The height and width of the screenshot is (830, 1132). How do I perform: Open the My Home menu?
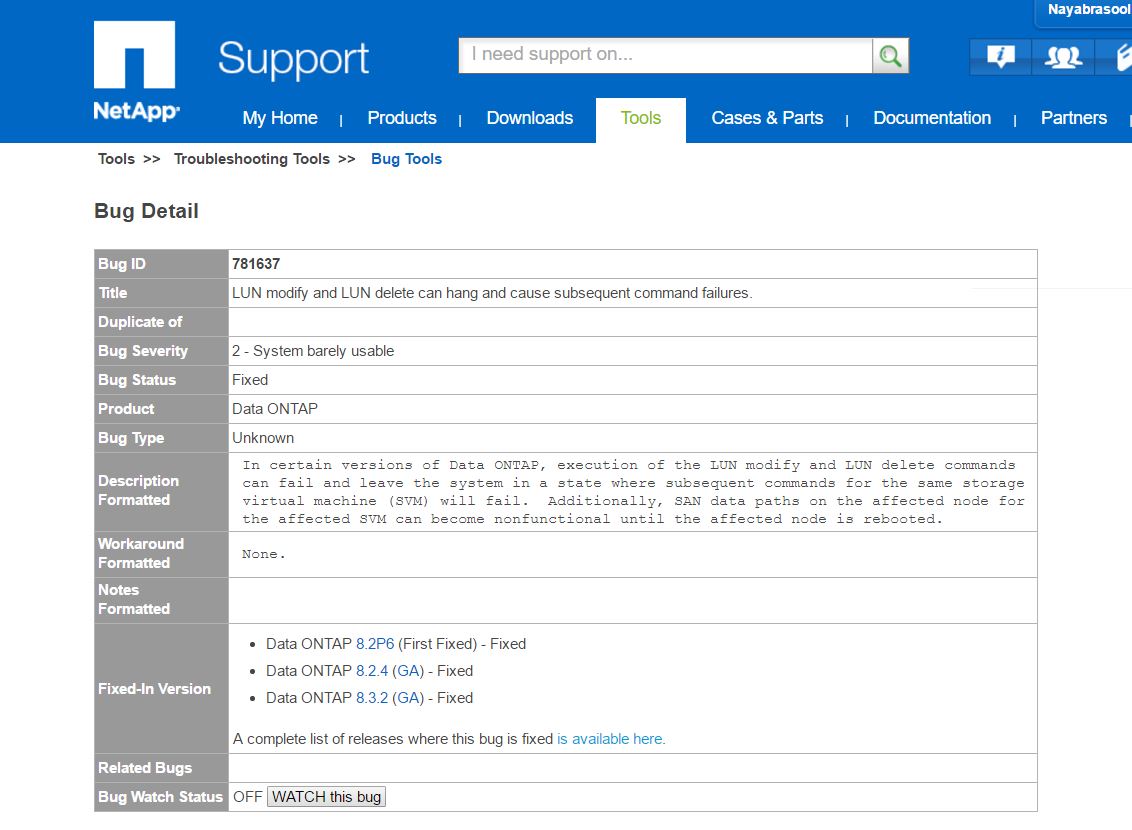coord(279,118)
